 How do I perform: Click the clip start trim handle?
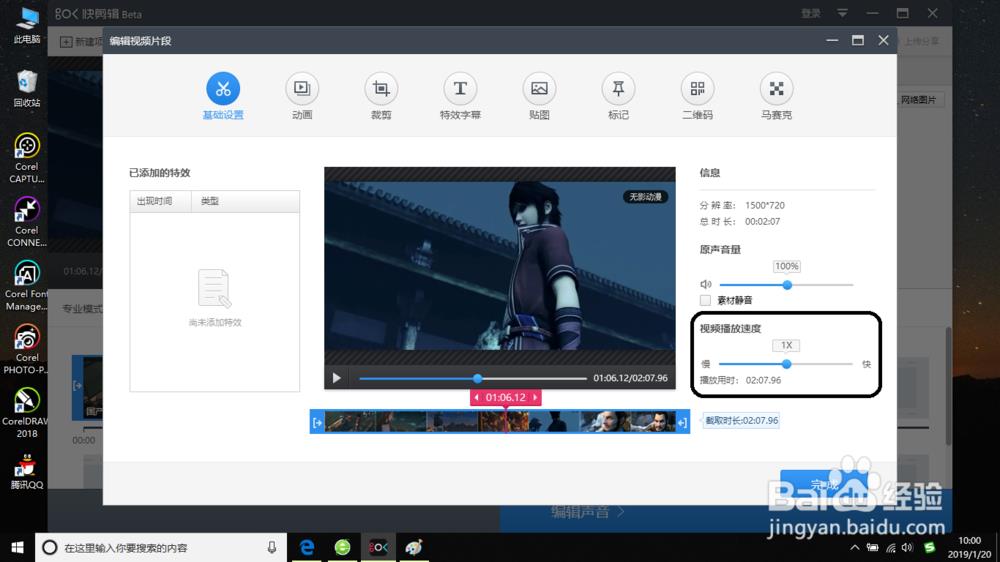coord(317,422)
